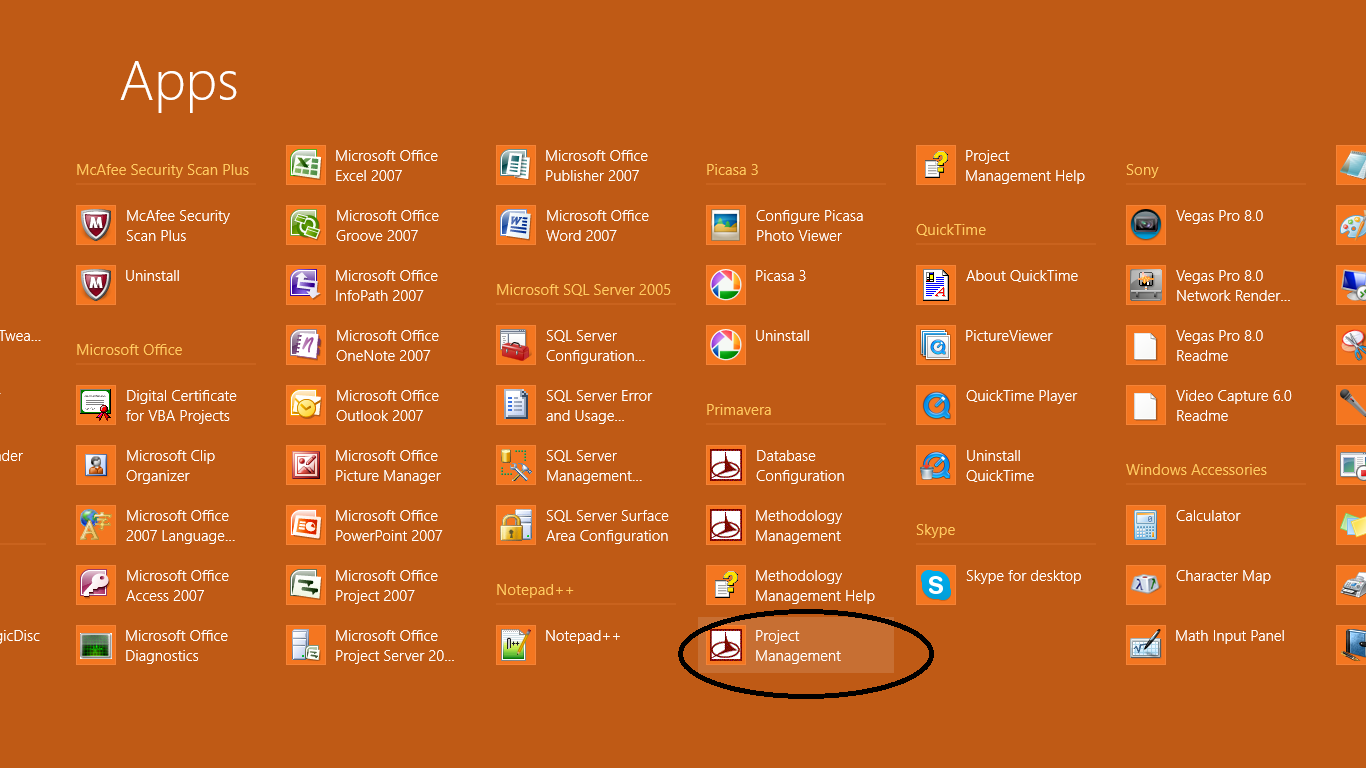Image resolution: width=1366 pixels, height=768 pixels.
Task: Click the Picasa 3 group header
Action: tap(732, 170)
